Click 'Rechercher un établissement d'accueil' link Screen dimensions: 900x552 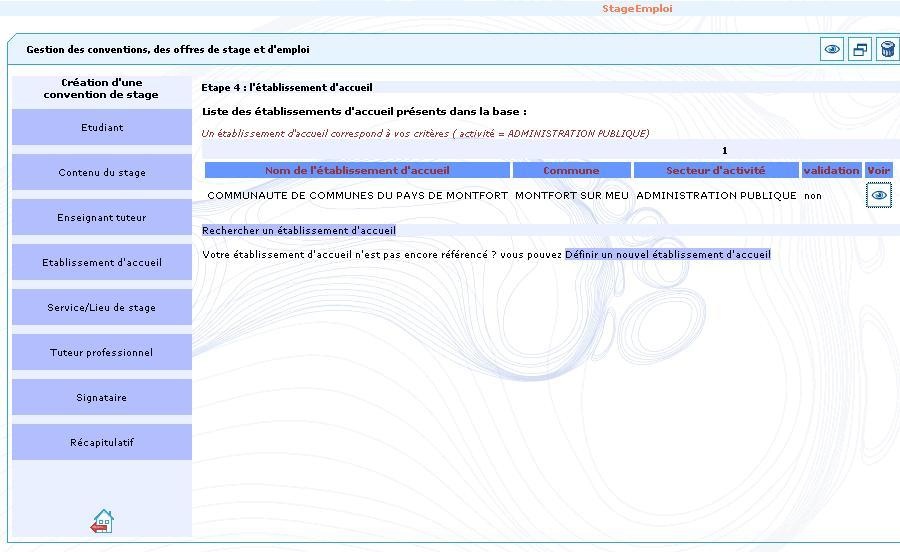point(299,231)
